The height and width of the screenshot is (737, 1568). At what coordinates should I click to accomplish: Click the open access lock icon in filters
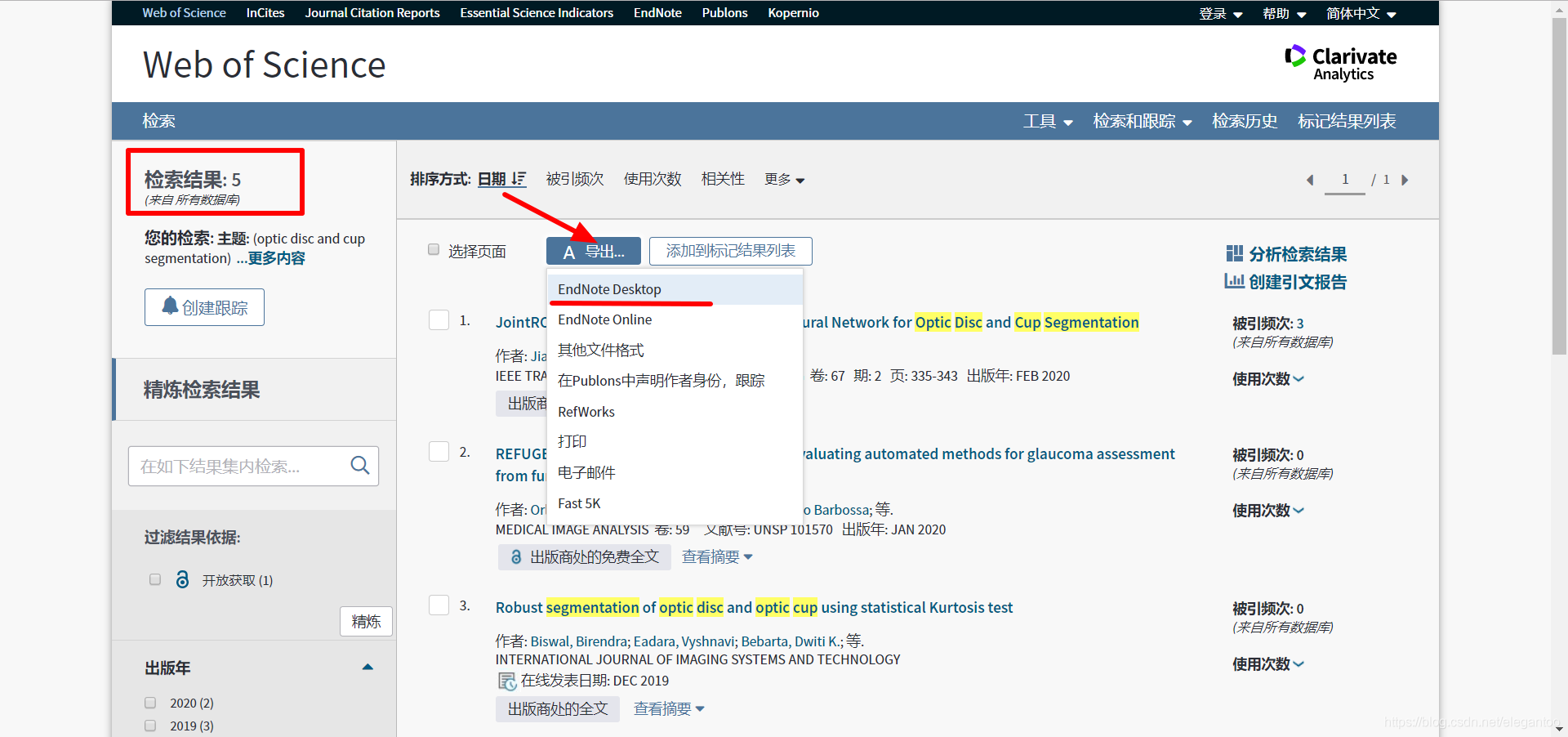tap(183, 579)
